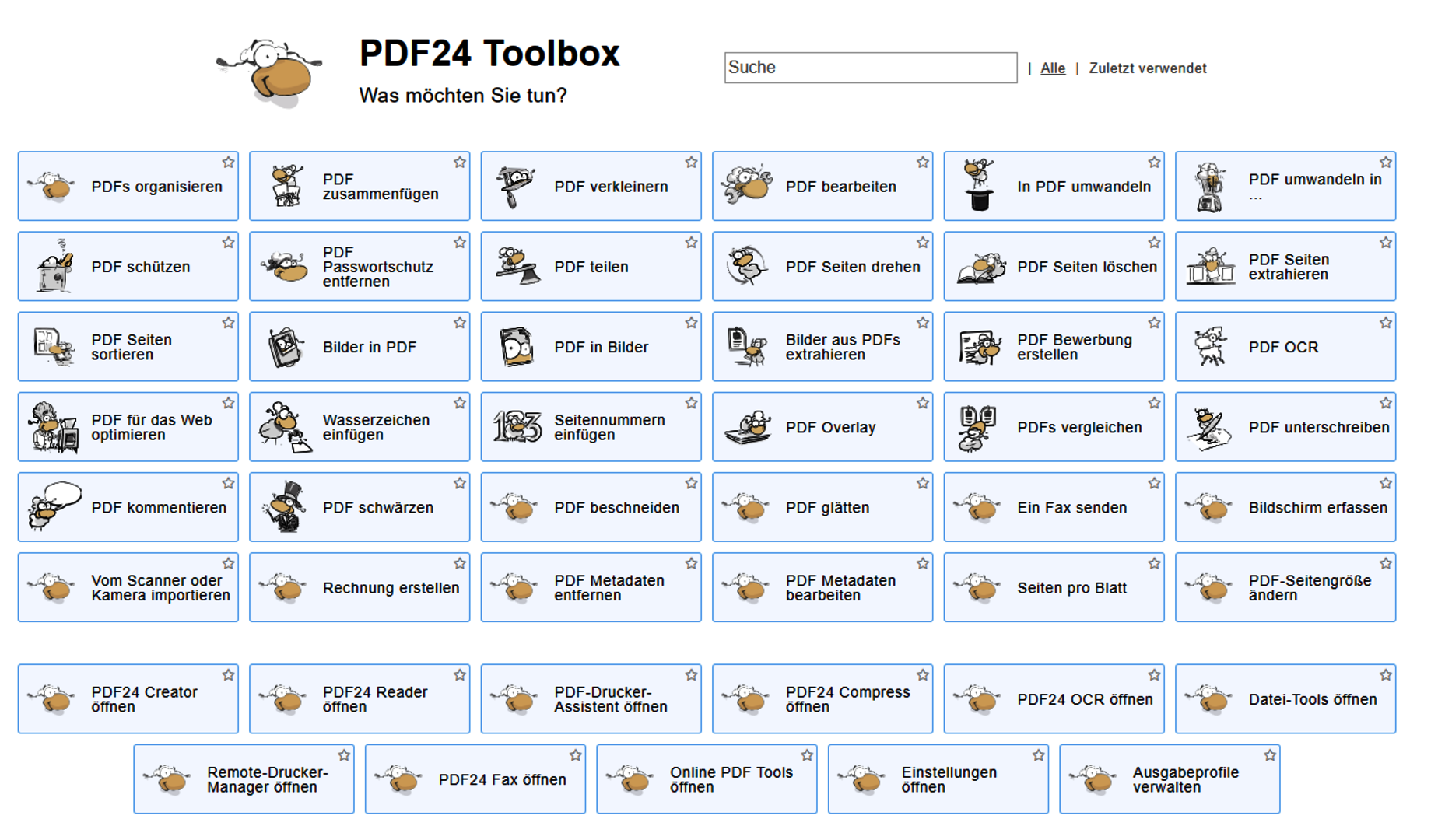
Task: Favorite PDFs organisieren with its star
Action: 228,163
